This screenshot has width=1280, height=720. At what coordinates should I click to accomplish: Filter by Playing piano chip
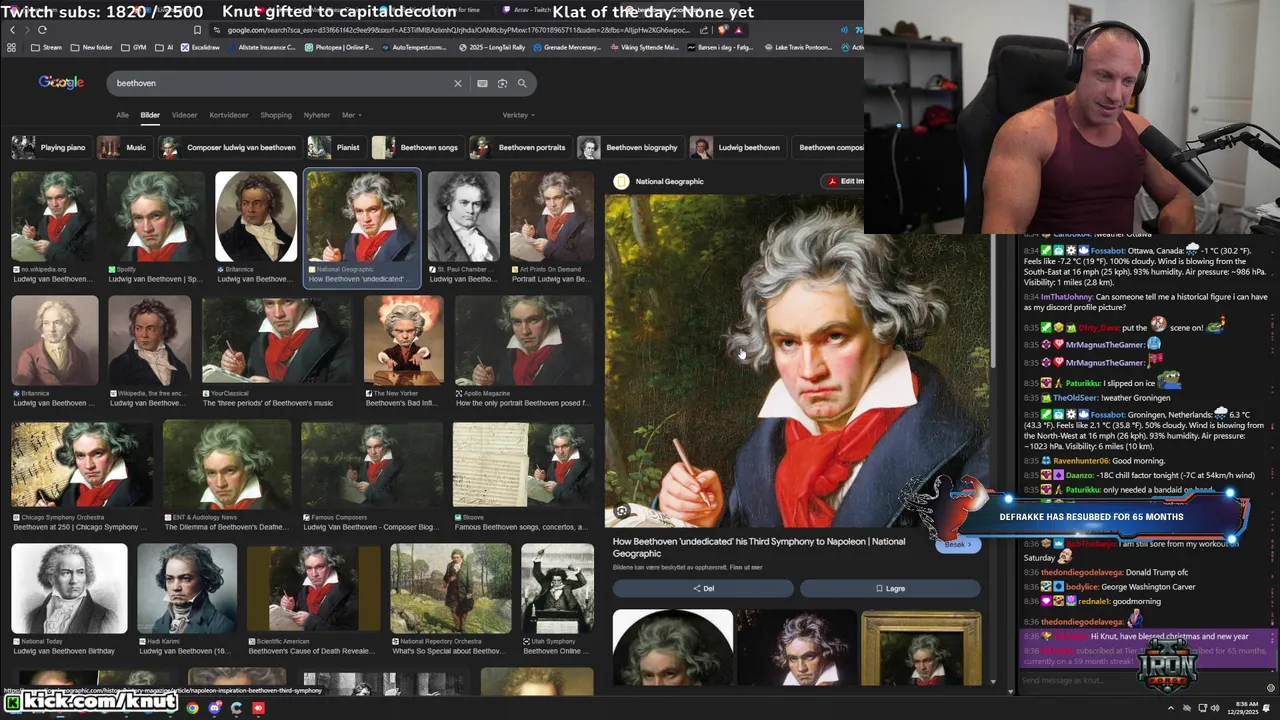click(x=50, y=147)
